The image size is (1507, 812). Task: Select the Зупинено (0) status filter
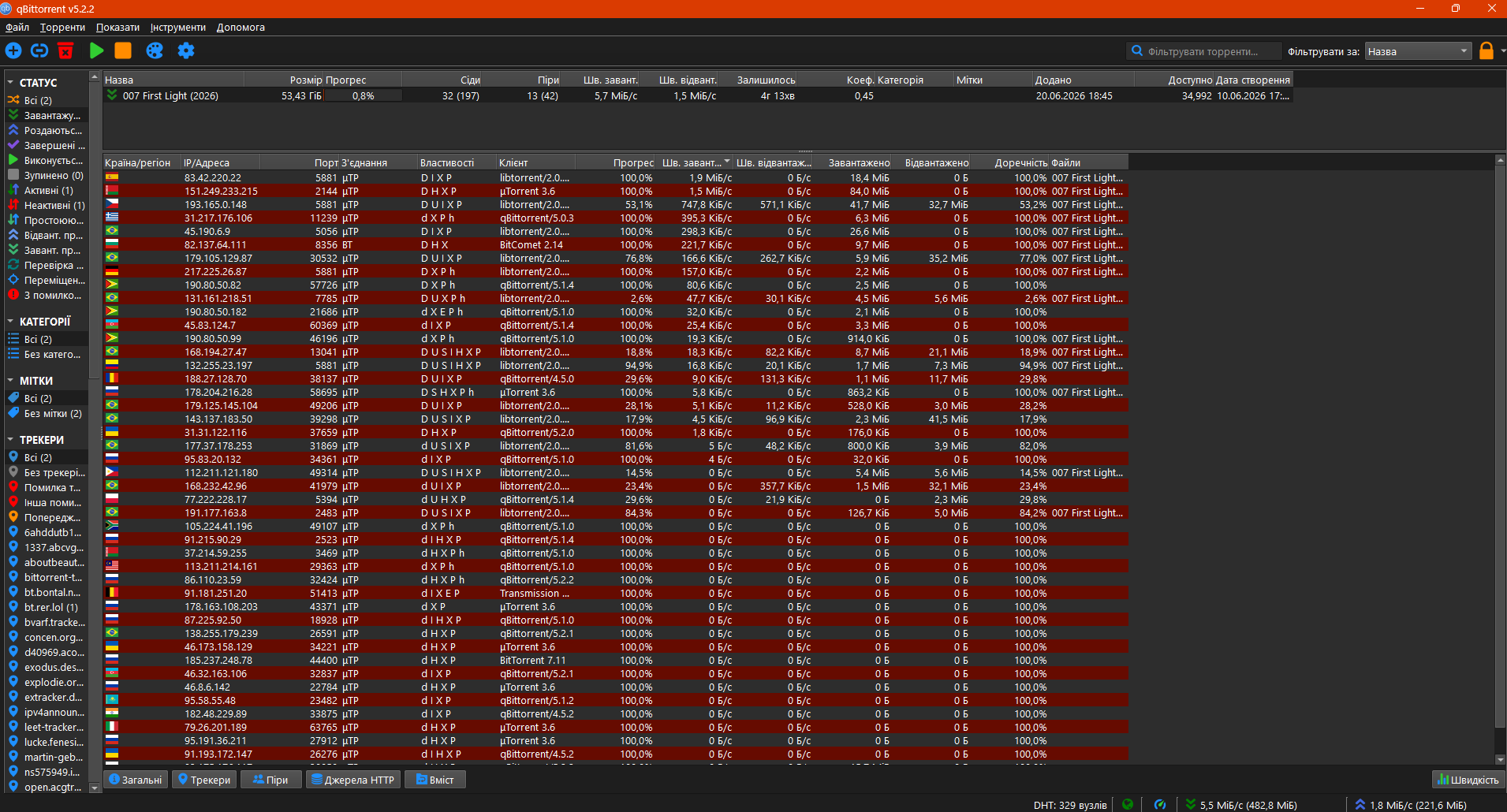(47, 175)
